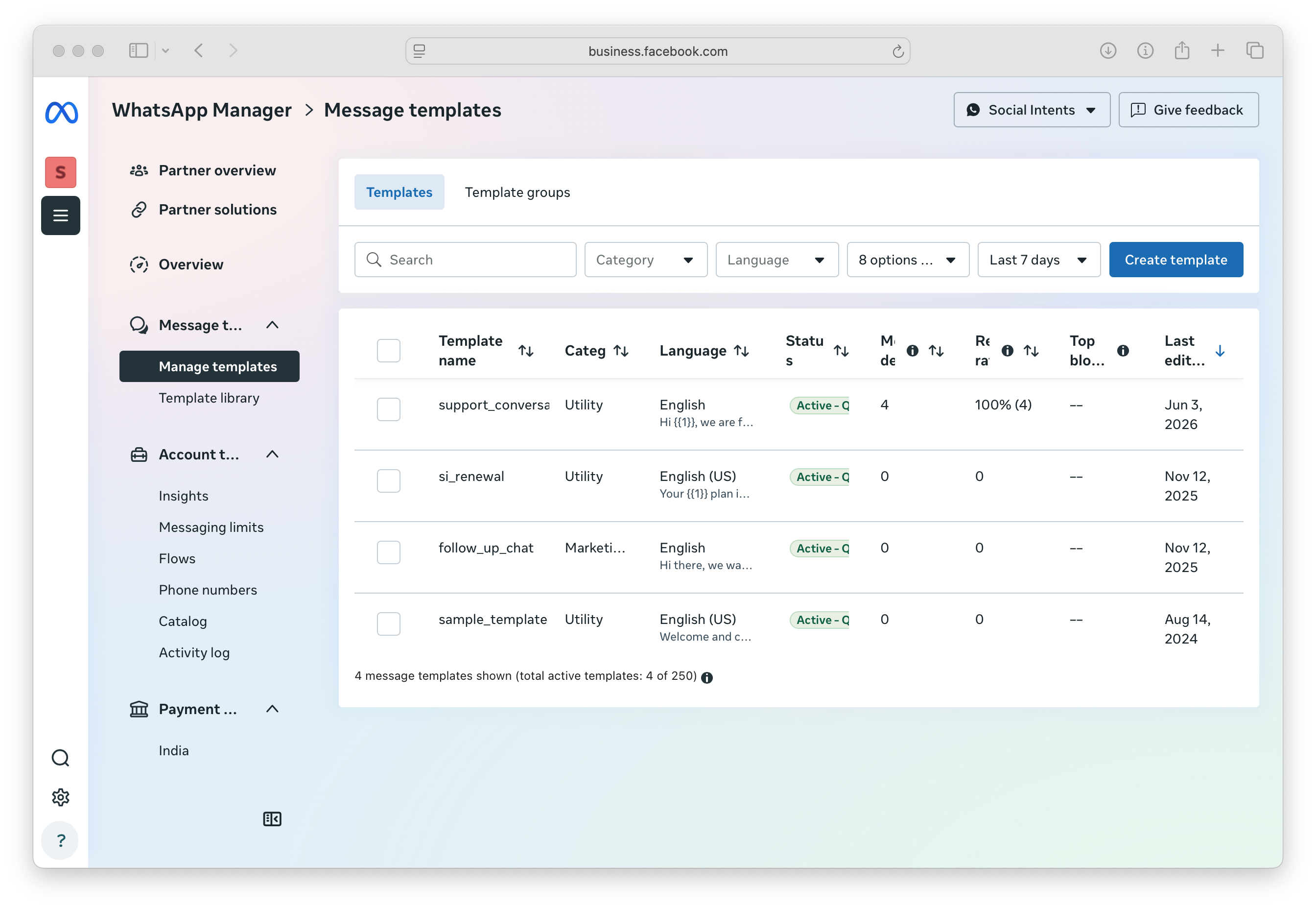Show Safari tab overview icon
The height and width of the screenshot is (909, 1316).
[x=1254, y=50]
